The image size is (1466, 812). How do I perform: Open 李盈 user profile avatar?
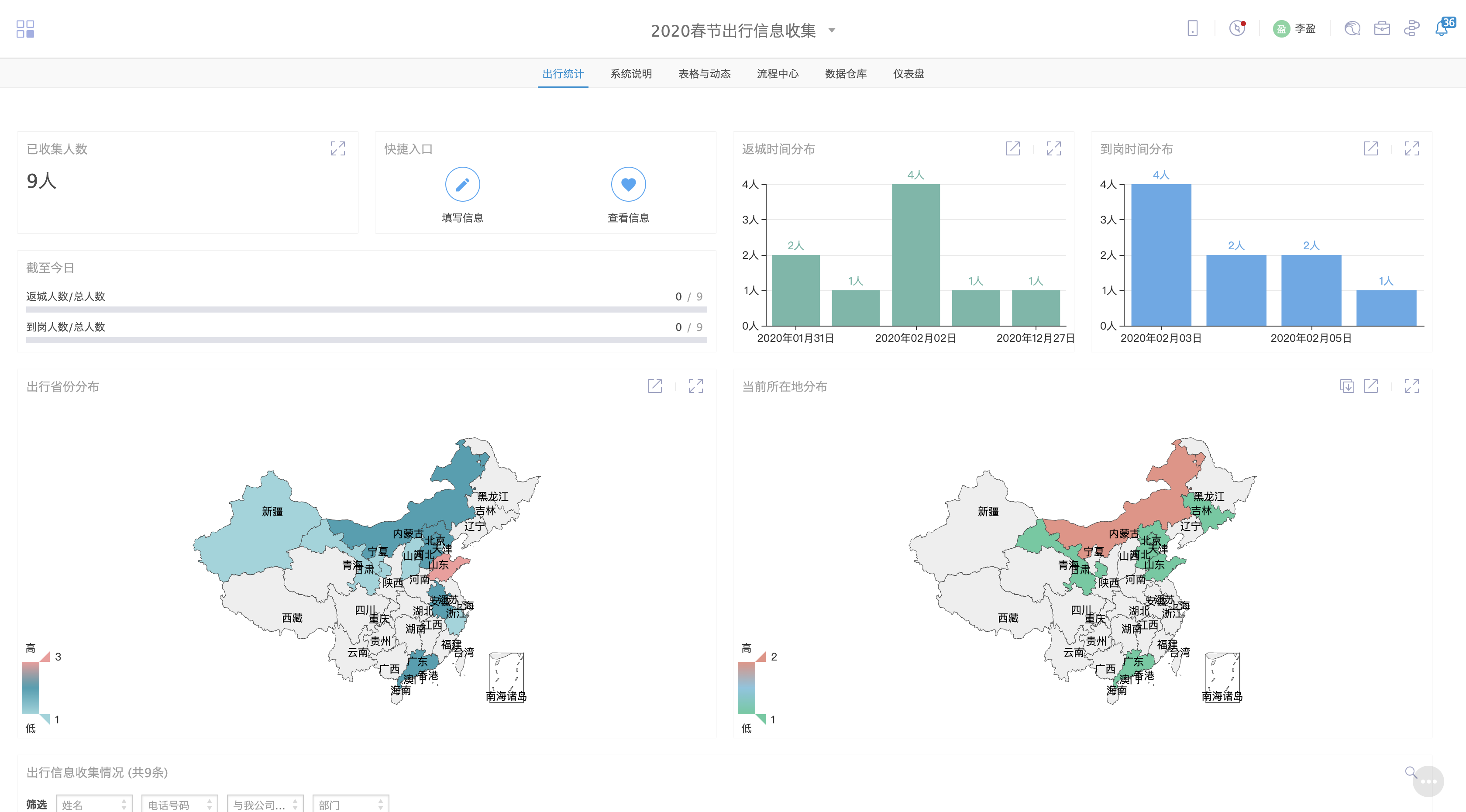pyautogui.click(x=1281, y=28)
